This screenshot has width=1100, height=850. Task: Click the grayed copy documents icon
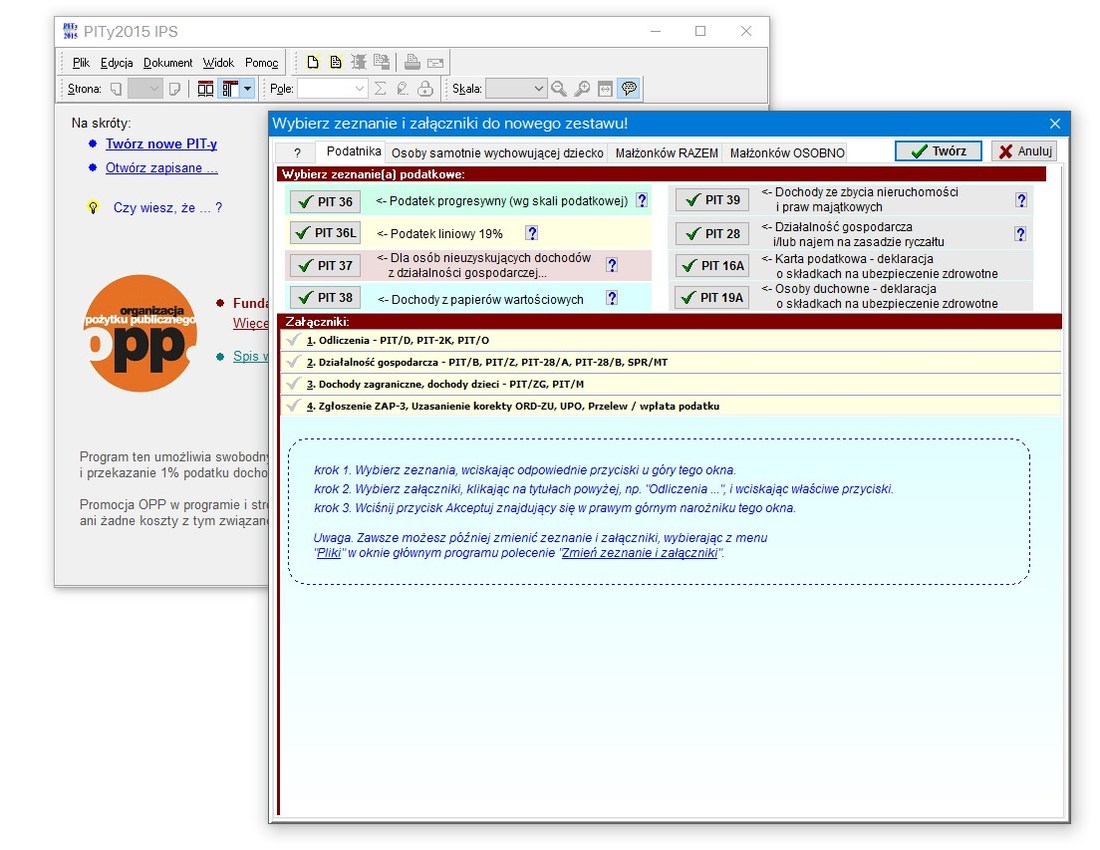pos(381,62)
